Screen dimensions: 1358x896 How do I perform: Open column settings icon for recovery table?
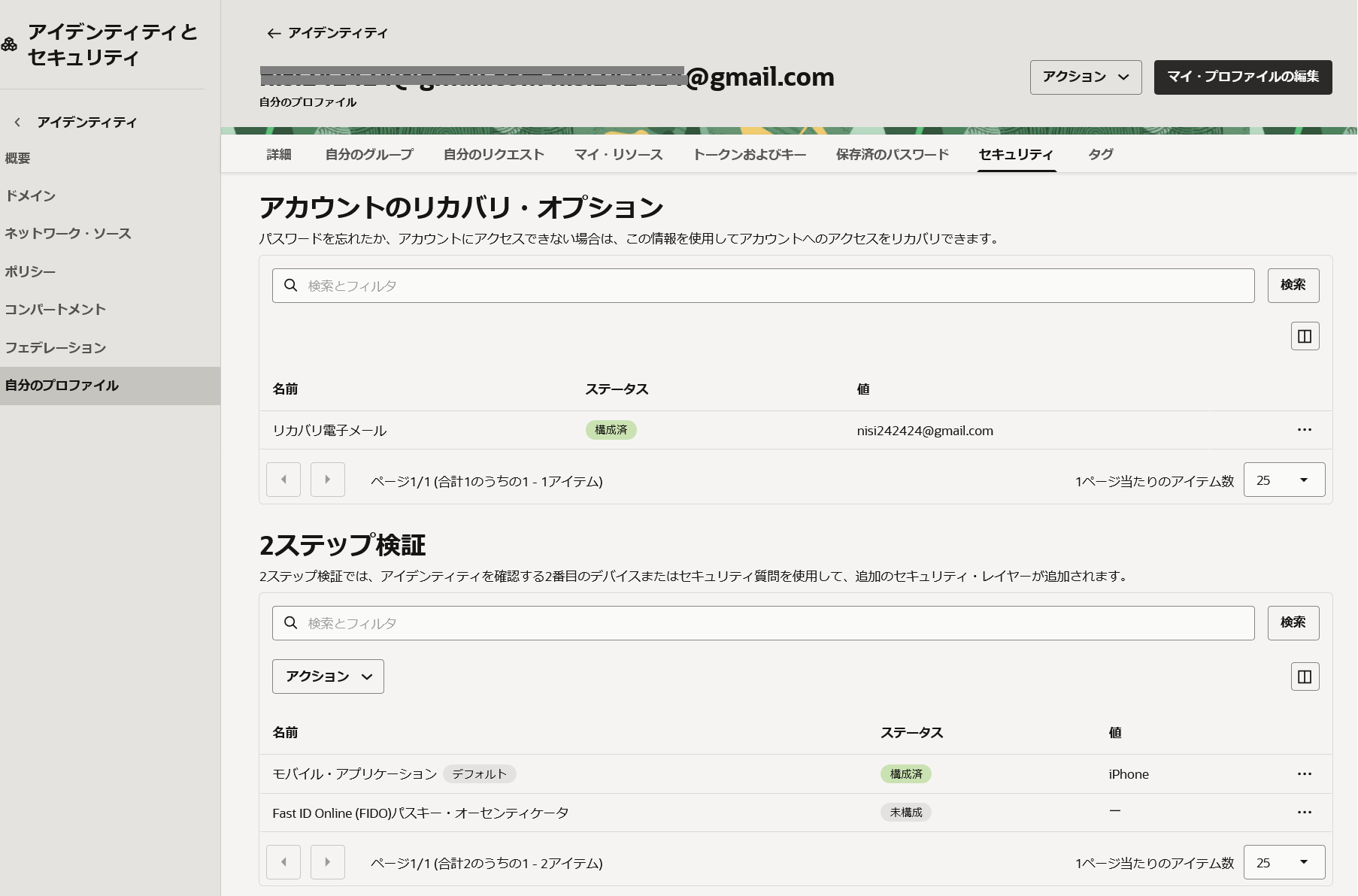coord(1305,336)
